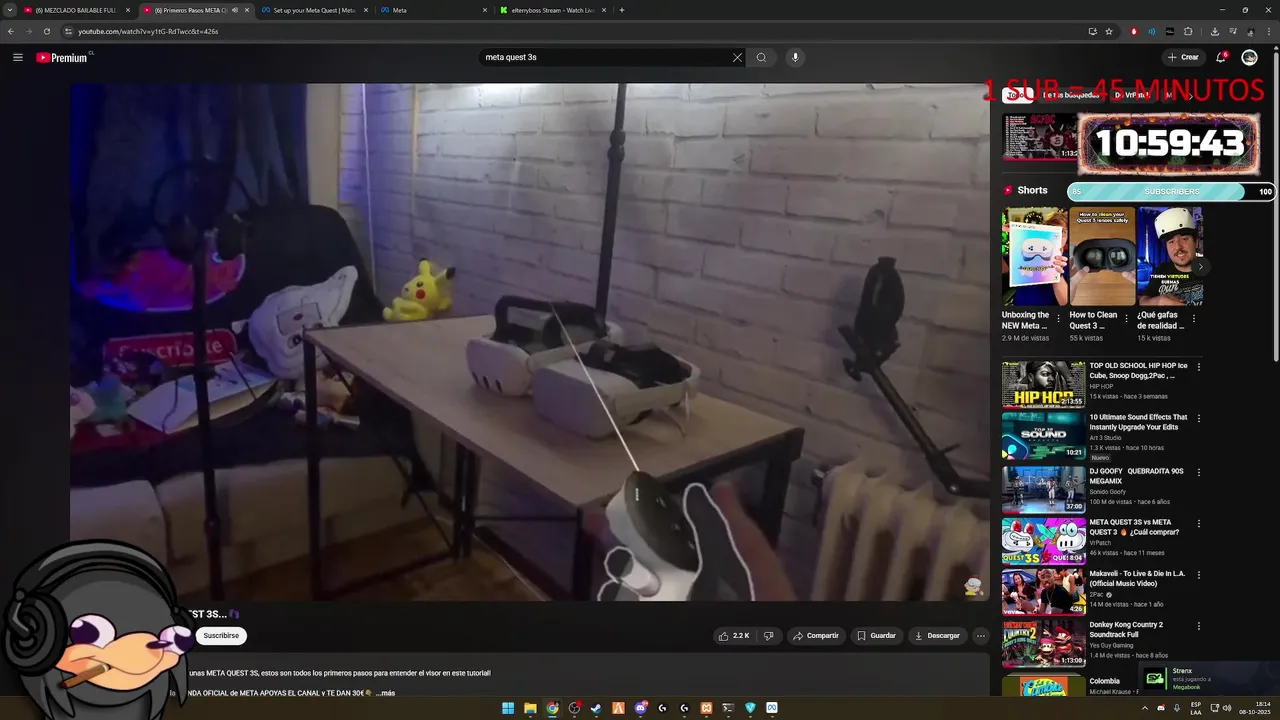
Task: Switch to Set up your Meta Quest tab
Action: tap(314, 10)
